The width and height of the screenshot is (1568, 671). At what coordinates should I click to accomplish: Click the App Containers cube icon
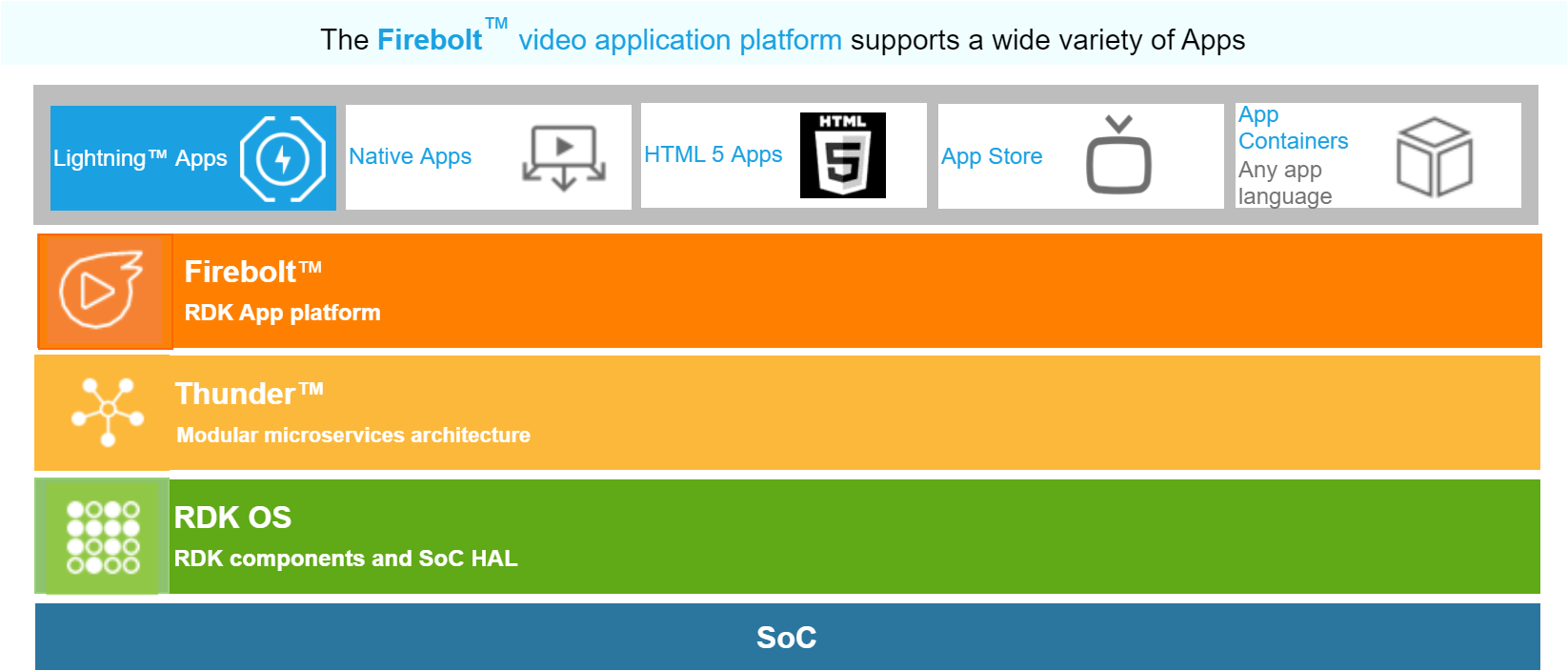pos(1434,157)
